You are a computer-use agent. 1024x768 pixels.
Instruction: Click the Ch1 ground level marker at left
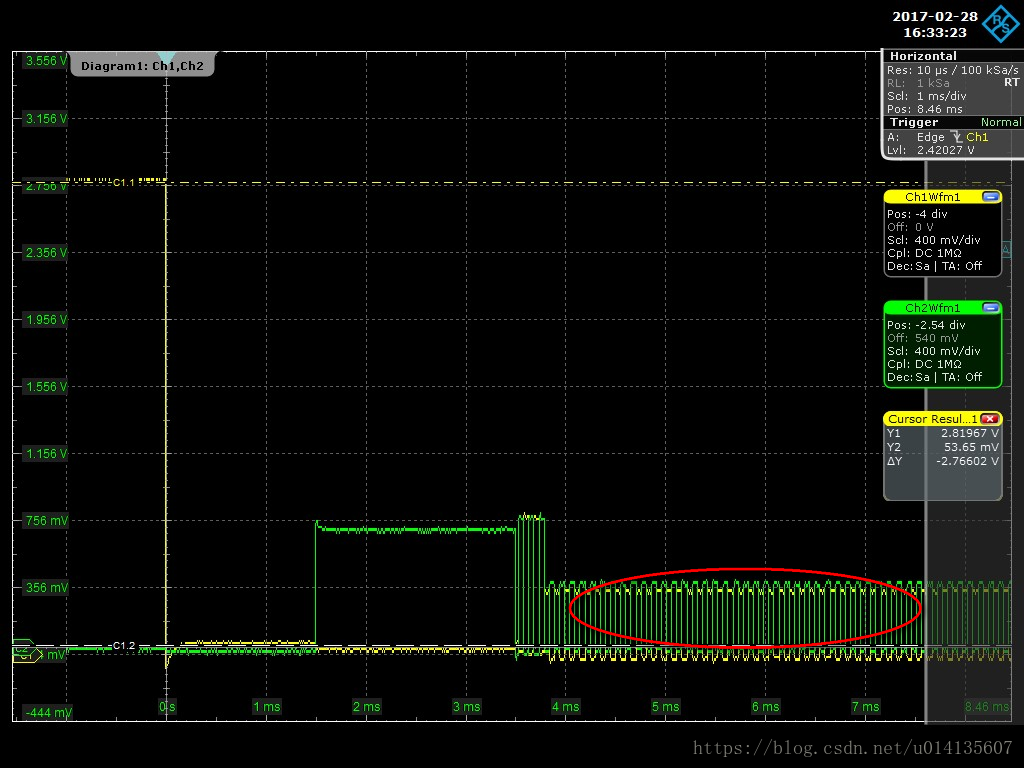(27, 655)
